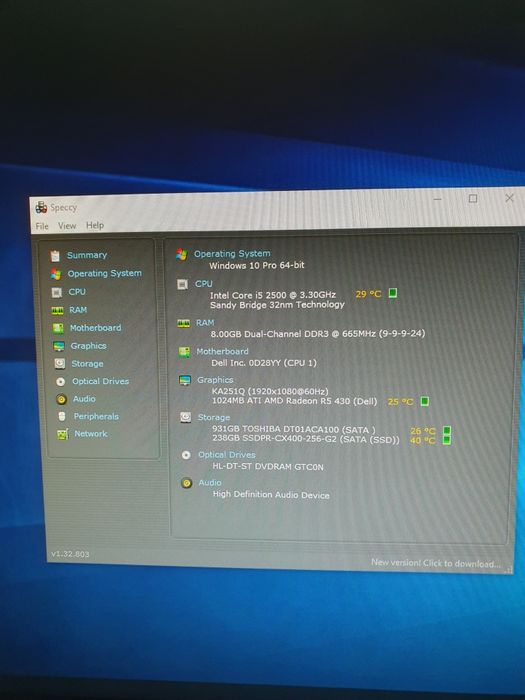Click 'HL-DT-ST DVDRAM GTC0N' text
525x700 pixels.
click(x=268, y=467)
